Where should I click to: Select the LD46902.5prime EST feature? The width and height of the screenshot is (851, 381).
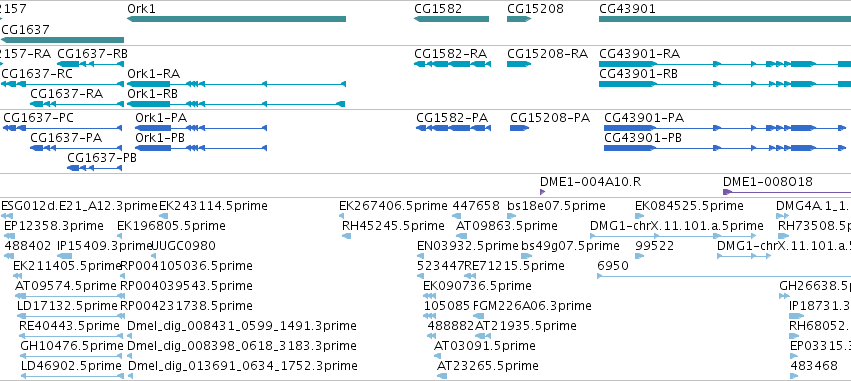(x=72, y=376)
